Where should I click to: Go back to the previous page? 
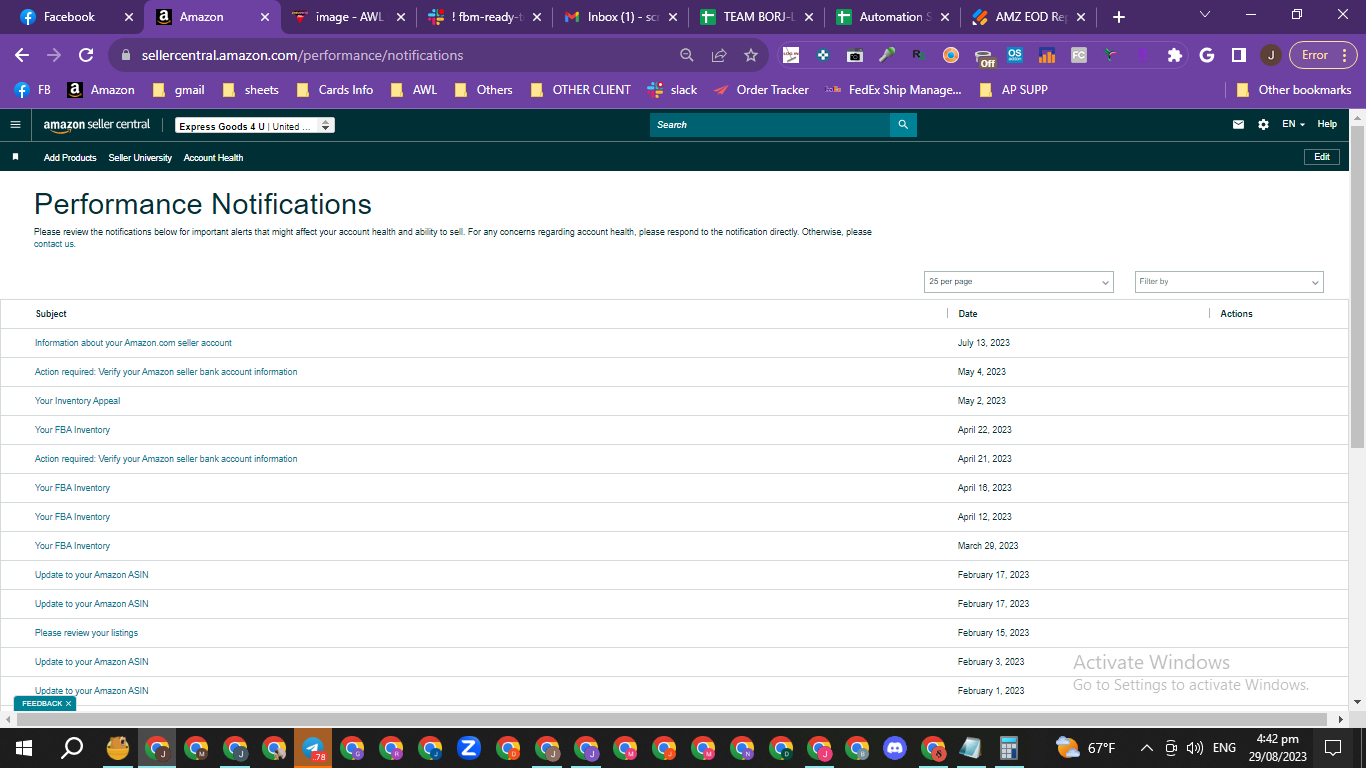[22, 55]
